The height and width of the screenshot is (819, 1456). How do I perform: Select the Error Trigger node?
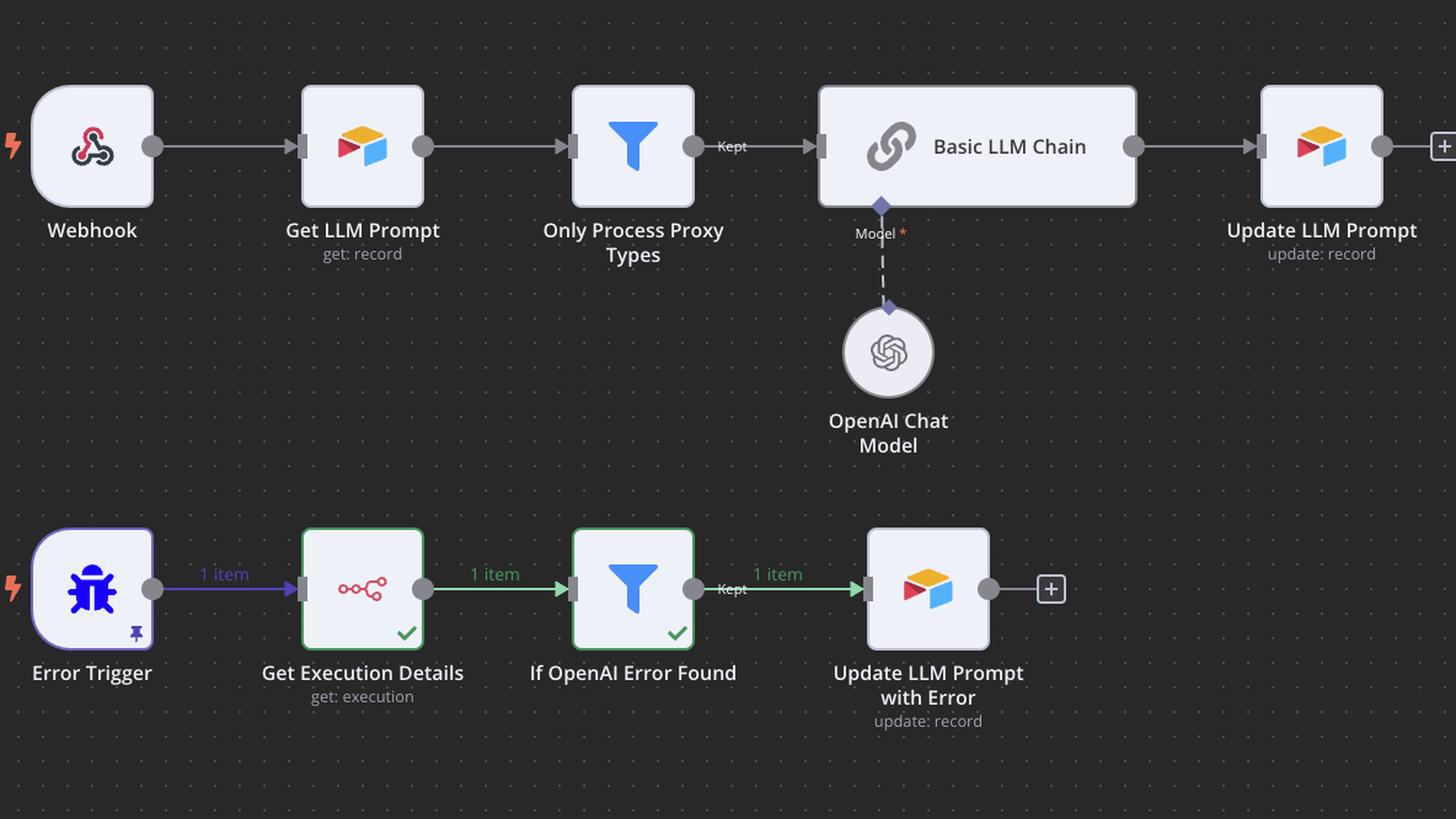point(93,589)
